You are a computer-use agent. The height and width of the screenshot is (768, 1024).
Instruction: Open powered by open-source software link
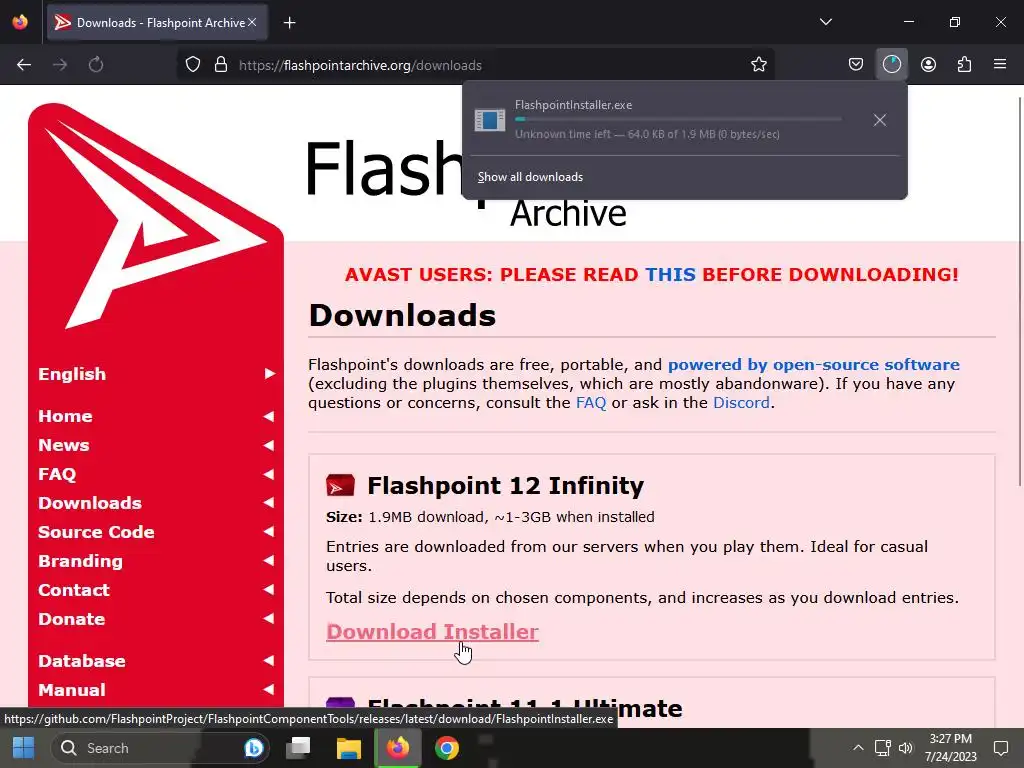point(814,364)
